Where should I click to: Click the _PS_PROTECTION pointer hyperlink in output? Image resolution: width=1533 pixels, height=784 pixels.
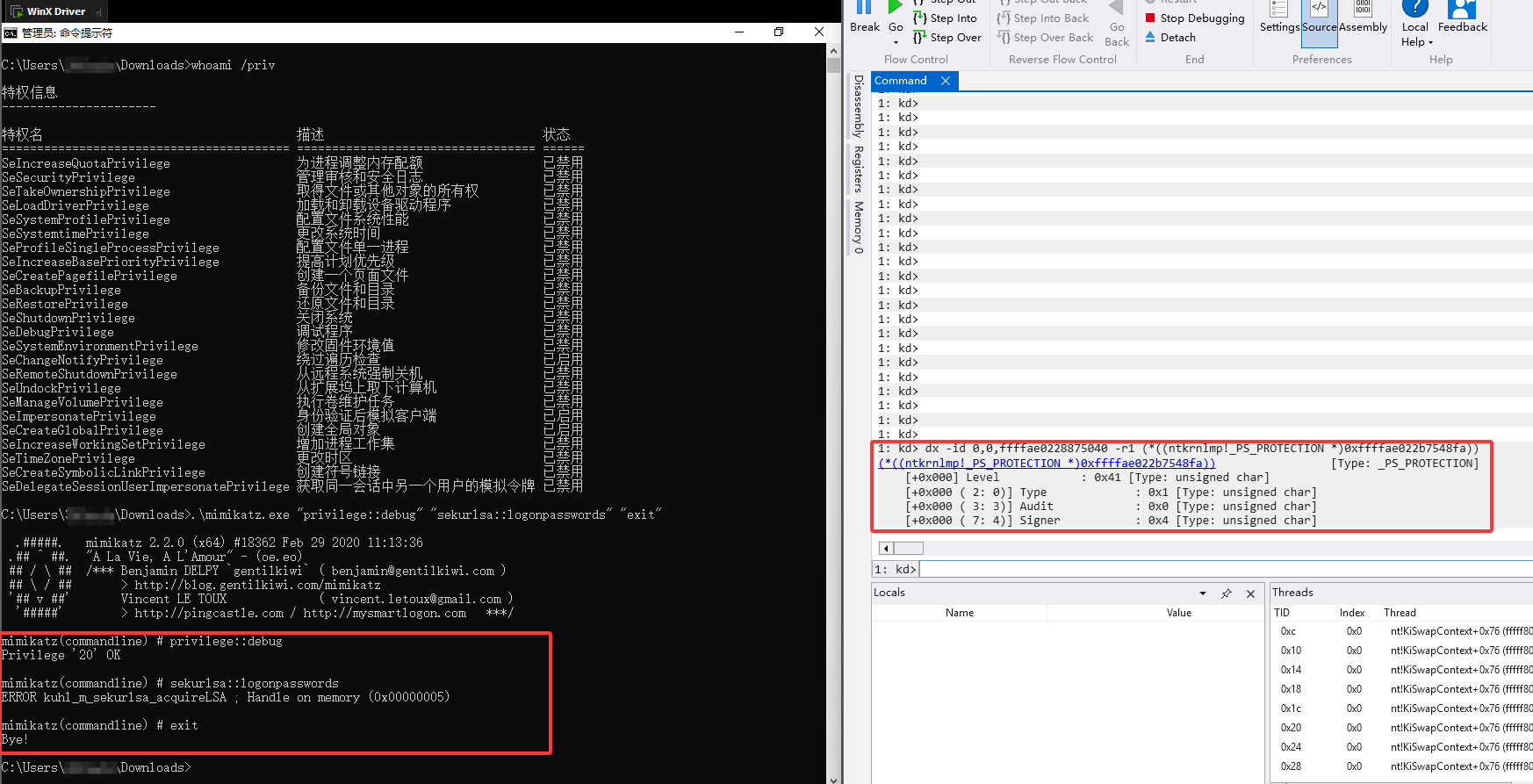tap(1047, 464)
